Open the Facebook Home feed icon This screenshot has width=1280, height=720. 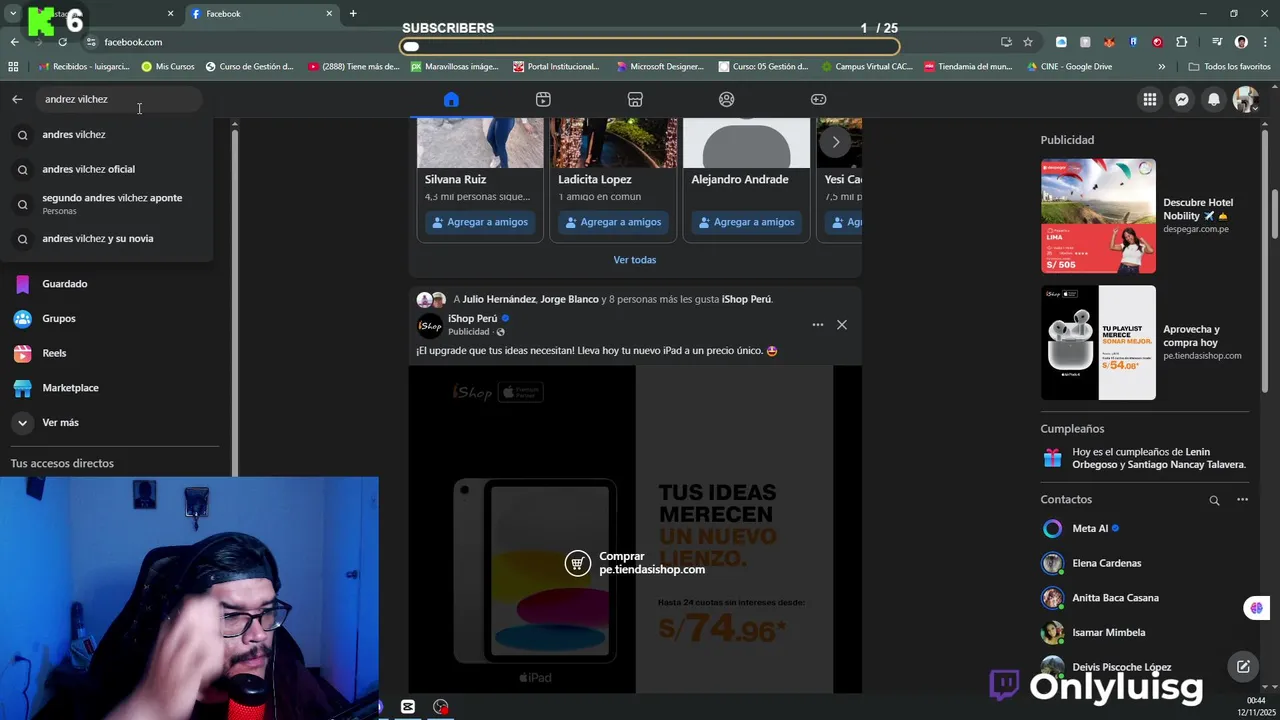pyautogui.click(x=451, y=99)
